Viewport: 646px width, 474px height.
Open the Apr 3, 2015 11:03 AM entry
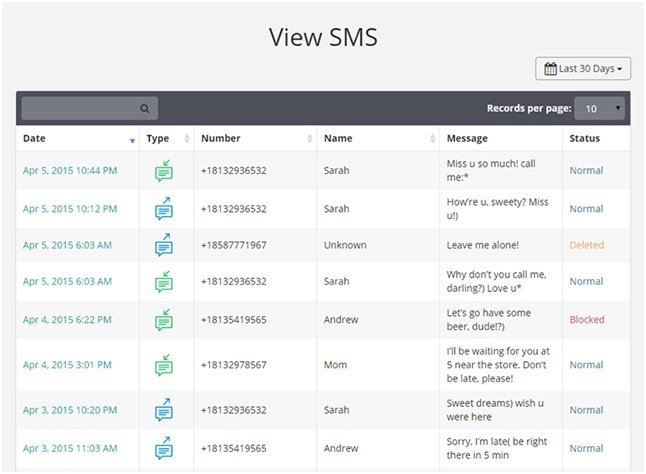tap(70, 448)
